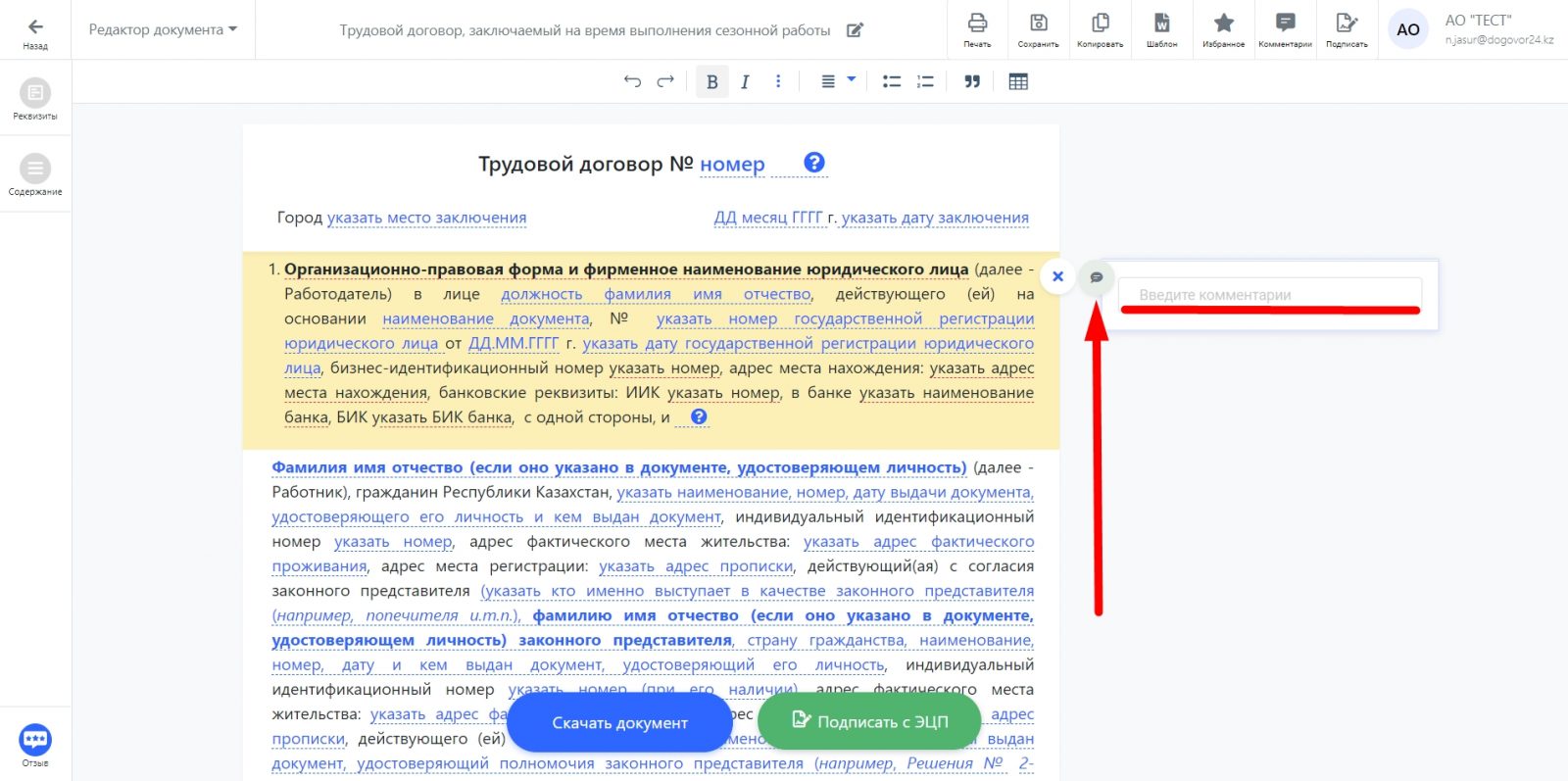Edit the document title pencil icon
The image size is (1568, 781).
[855, 30]
